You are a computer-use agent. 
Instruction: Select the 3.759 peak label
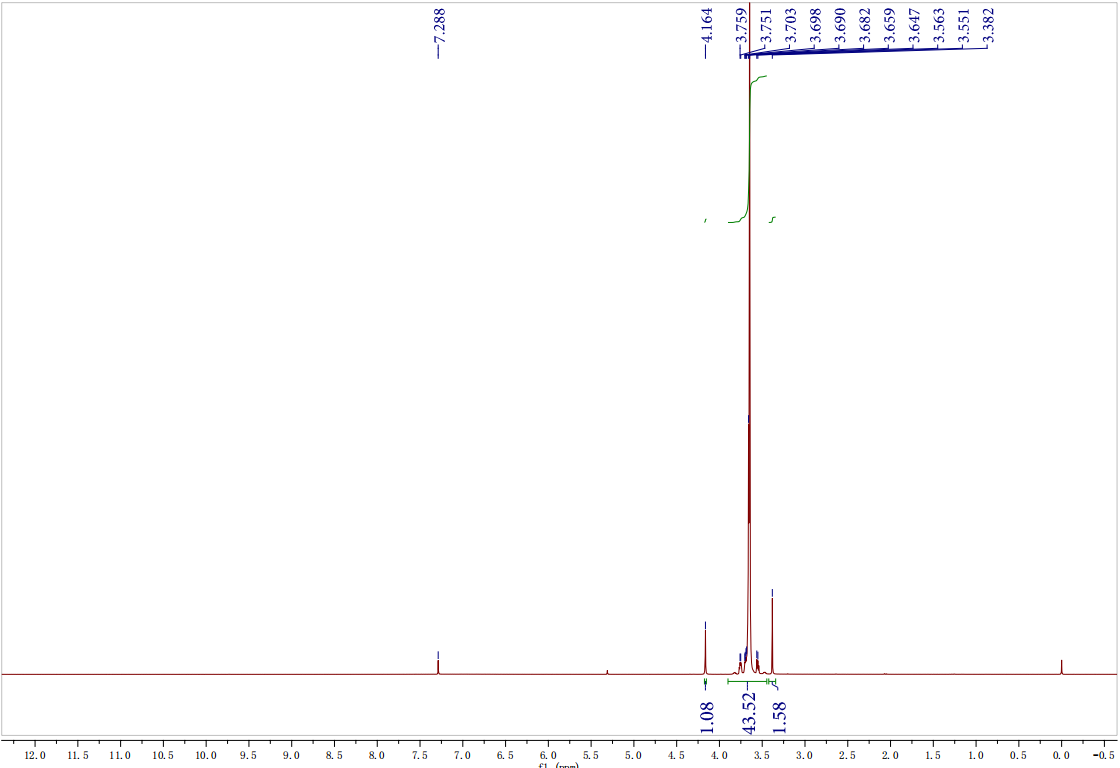[x=741, y=24]
